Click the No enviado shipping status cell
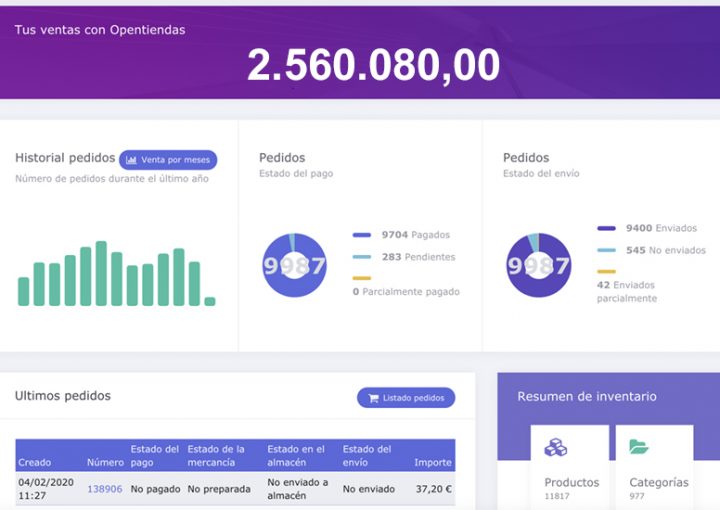The height and width of the screenshot is (510, 720). [x=369, y=489]
